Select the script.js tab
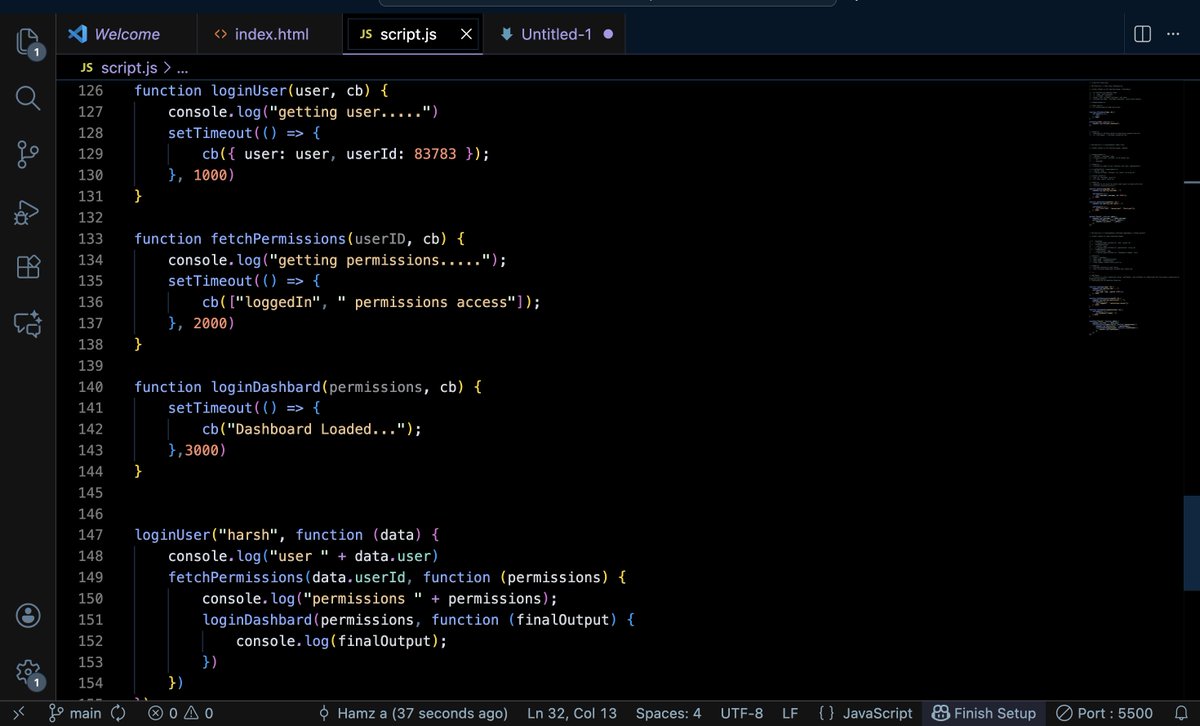1200x726 pixels. (410, 34)
